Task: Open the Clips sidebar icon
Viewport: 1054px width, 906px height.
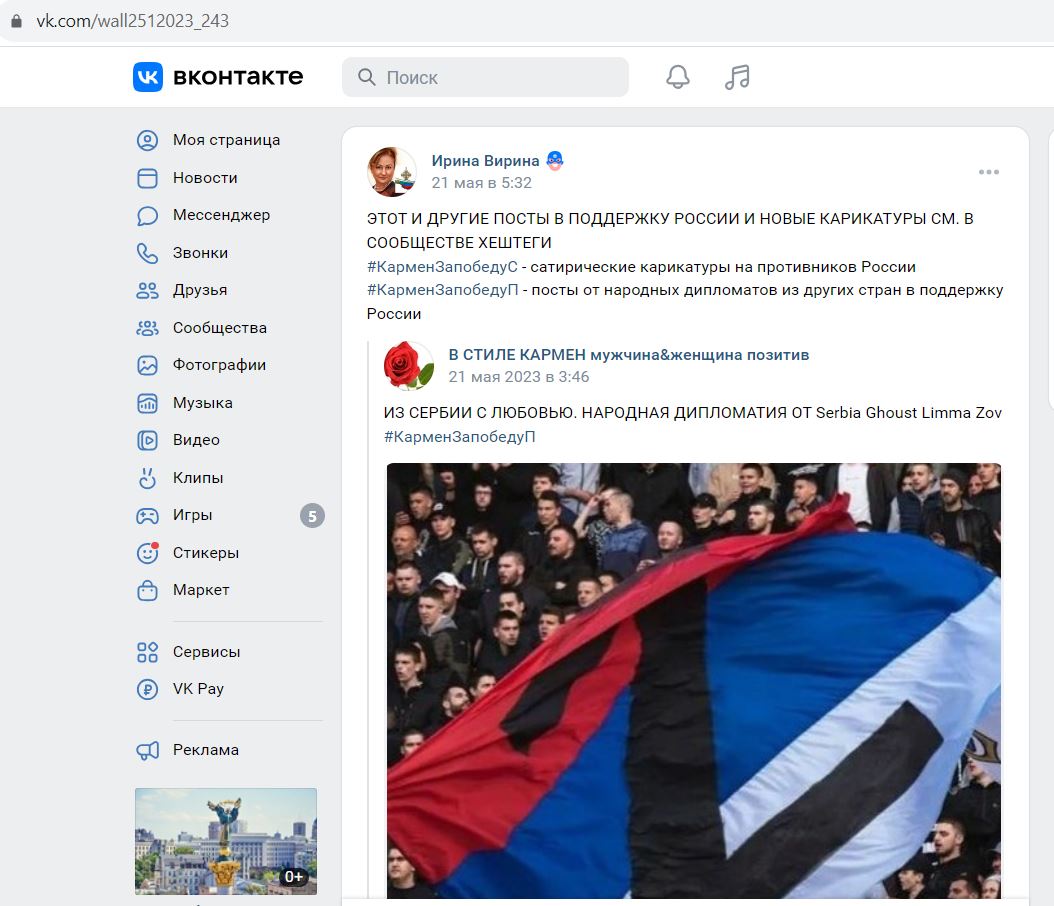Action: pos(147,478)
